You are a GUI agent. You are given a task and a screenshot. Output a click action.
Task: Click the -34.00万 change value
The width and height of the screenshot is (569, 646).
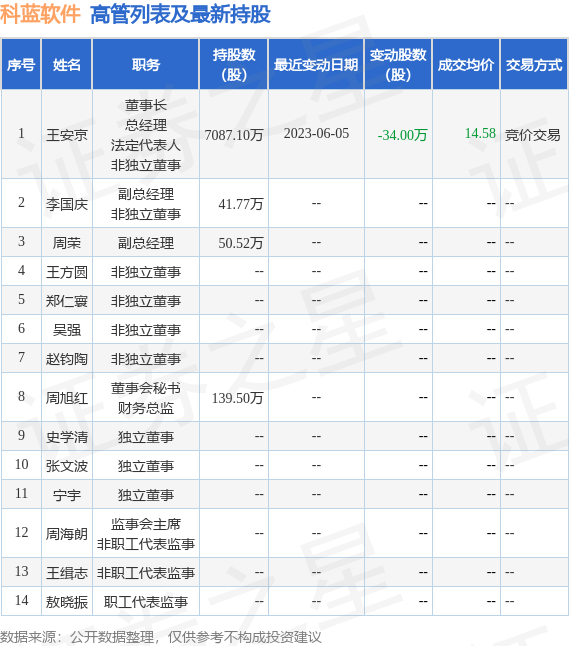[402, 135]
